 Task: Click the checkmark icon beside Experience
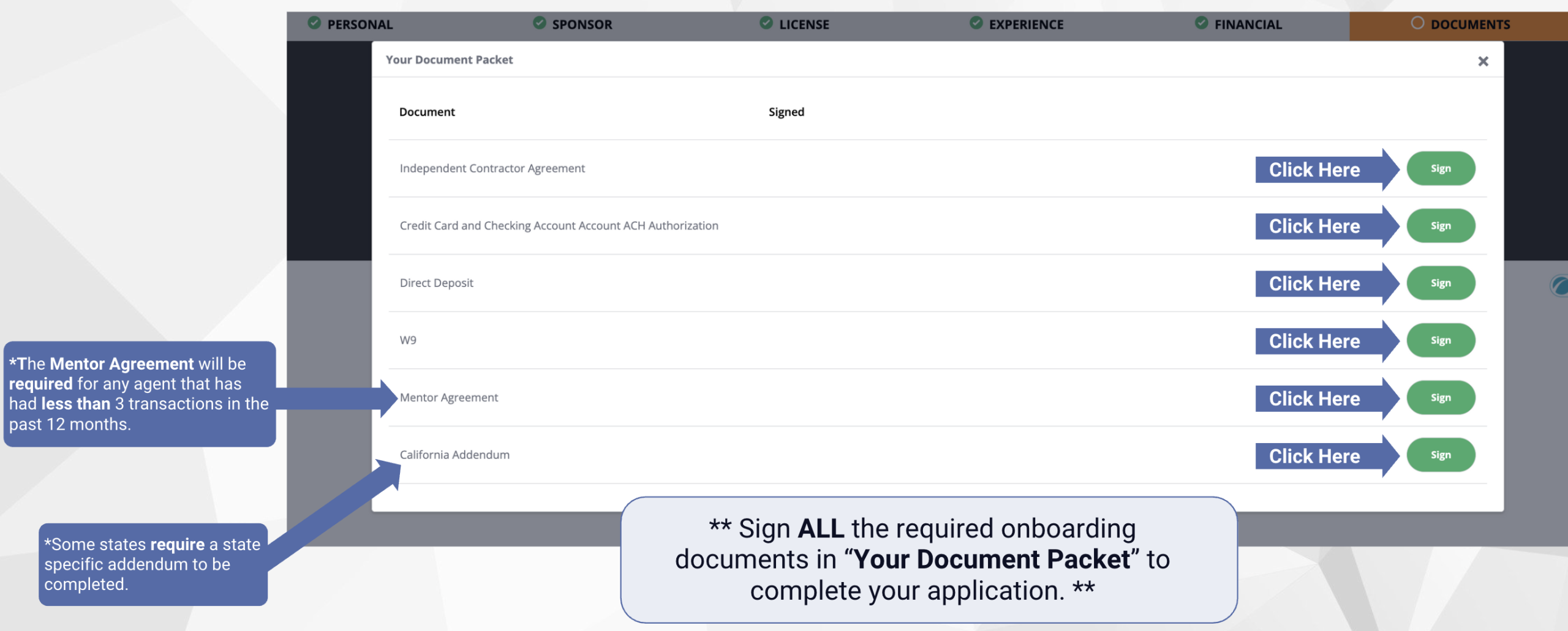click(x=976, y=23)
